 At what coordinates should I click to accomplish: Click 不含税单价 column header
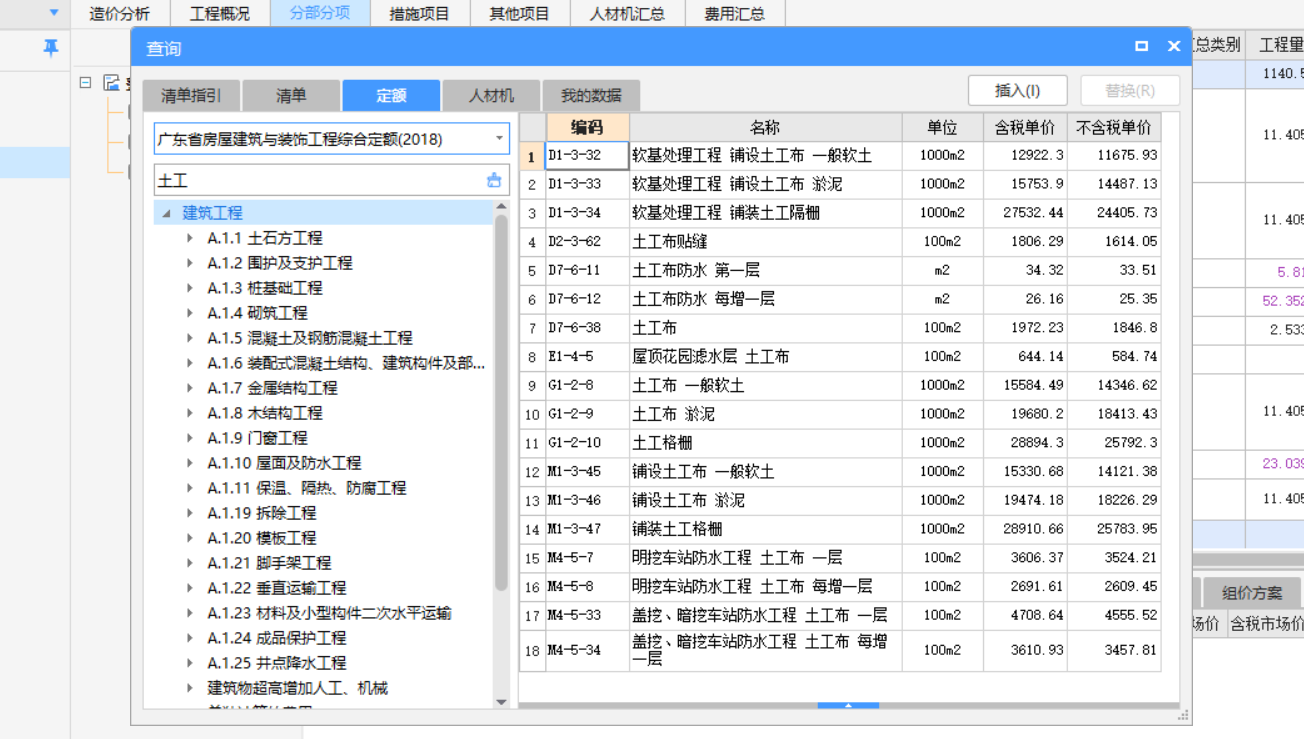point(1114,127)
